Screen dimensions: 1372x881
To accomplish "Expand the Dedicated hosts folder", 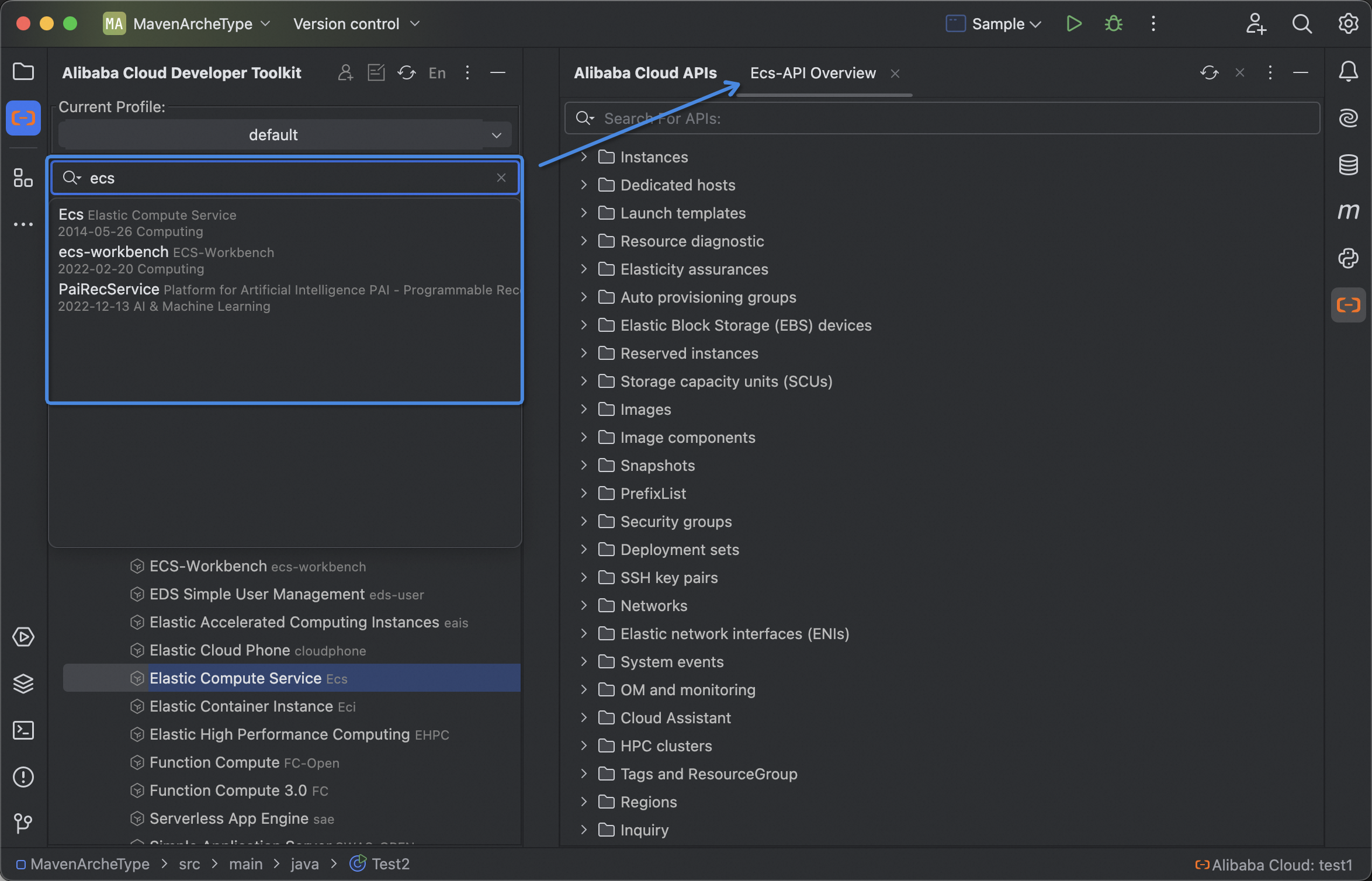I will pos(584,185).
